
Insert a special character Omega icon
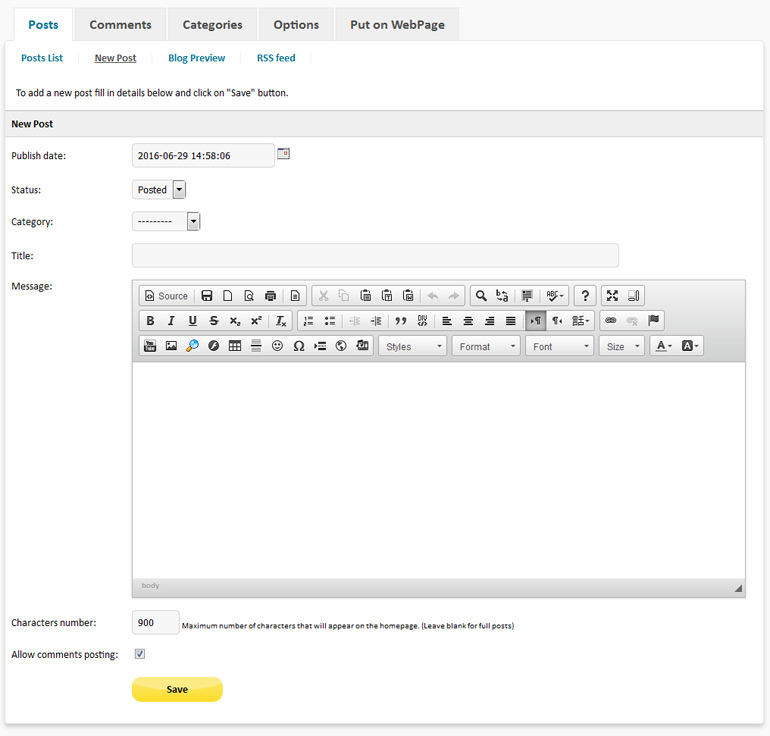tap(299, 346)
